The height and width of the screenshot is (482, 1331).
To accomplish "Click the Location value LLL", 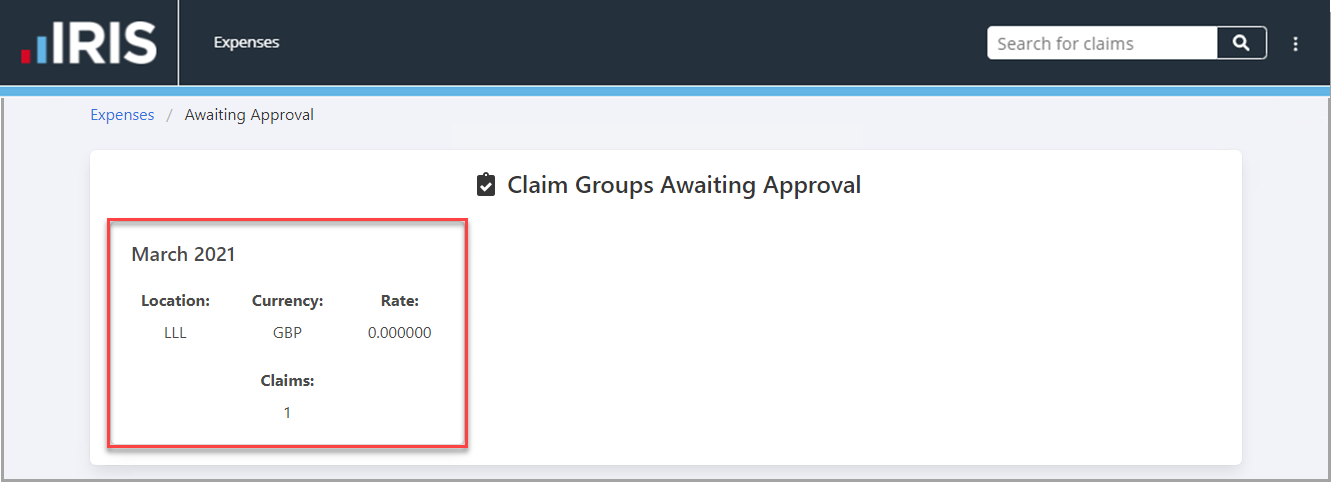I will pos(175,333).
